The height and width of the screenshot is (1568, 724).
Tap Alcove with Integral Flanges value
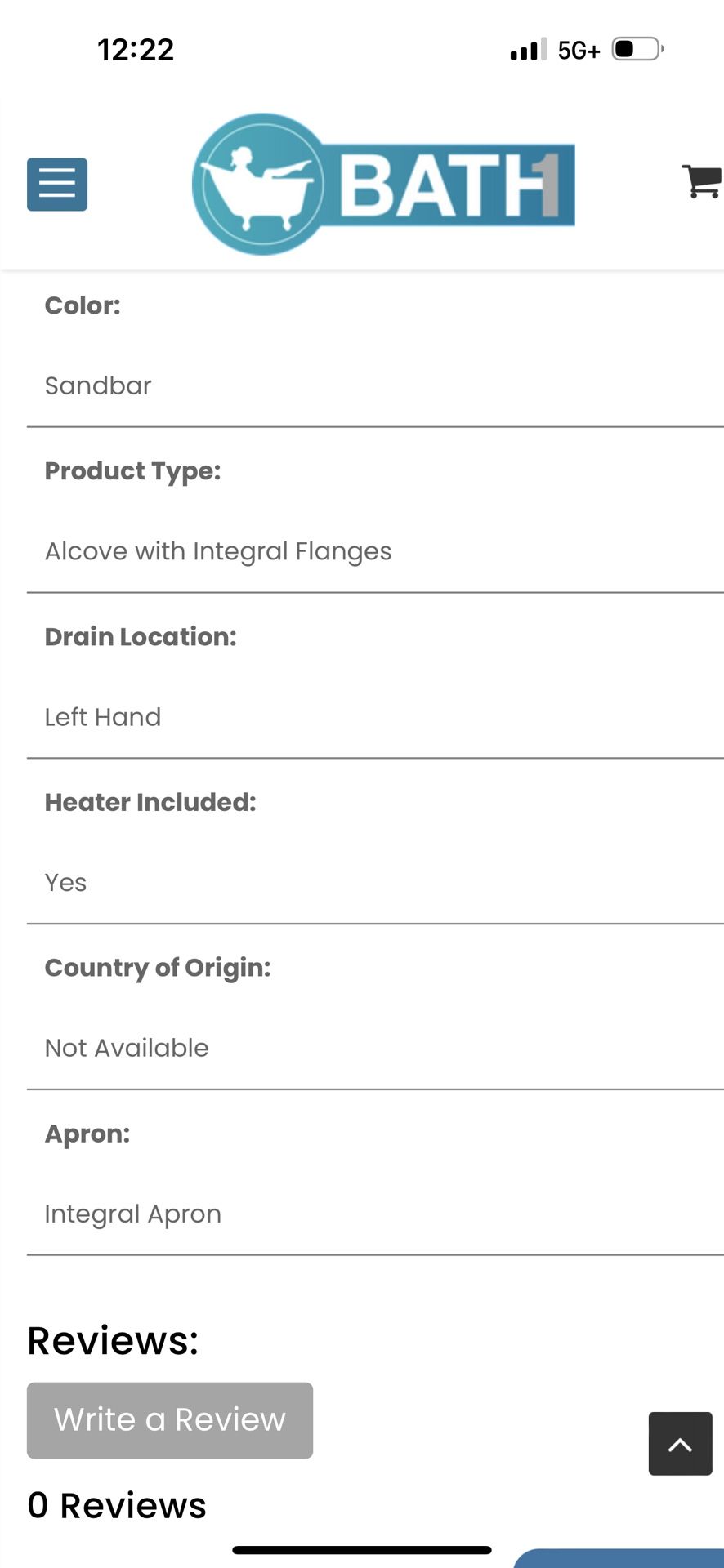[x=218, y=551]
